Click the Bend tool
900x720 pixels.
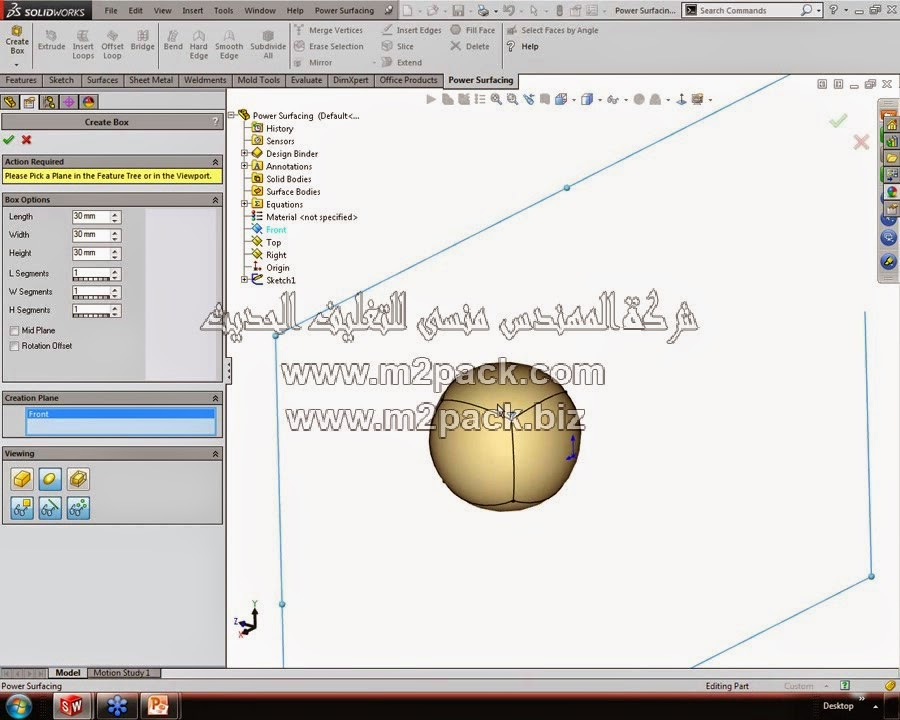[173, 41]
